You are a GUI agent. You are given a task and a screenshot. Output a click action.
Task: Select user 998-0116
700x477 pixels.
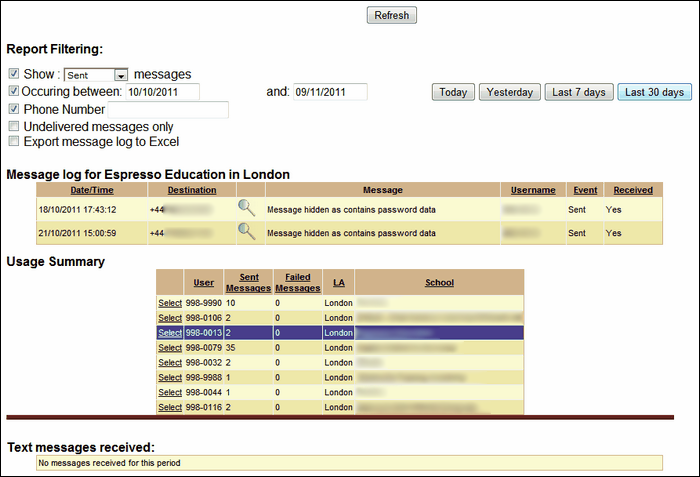[170, 407]
